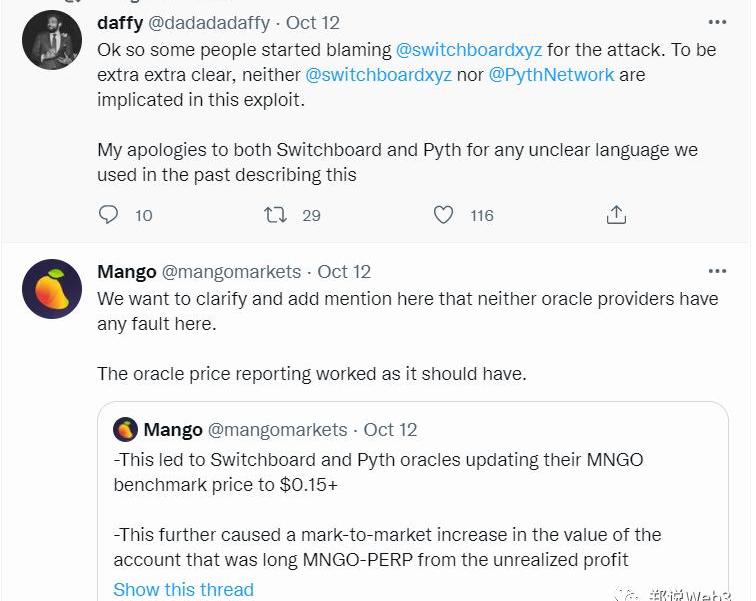Click the Mango profile avatar

(52, 289)
